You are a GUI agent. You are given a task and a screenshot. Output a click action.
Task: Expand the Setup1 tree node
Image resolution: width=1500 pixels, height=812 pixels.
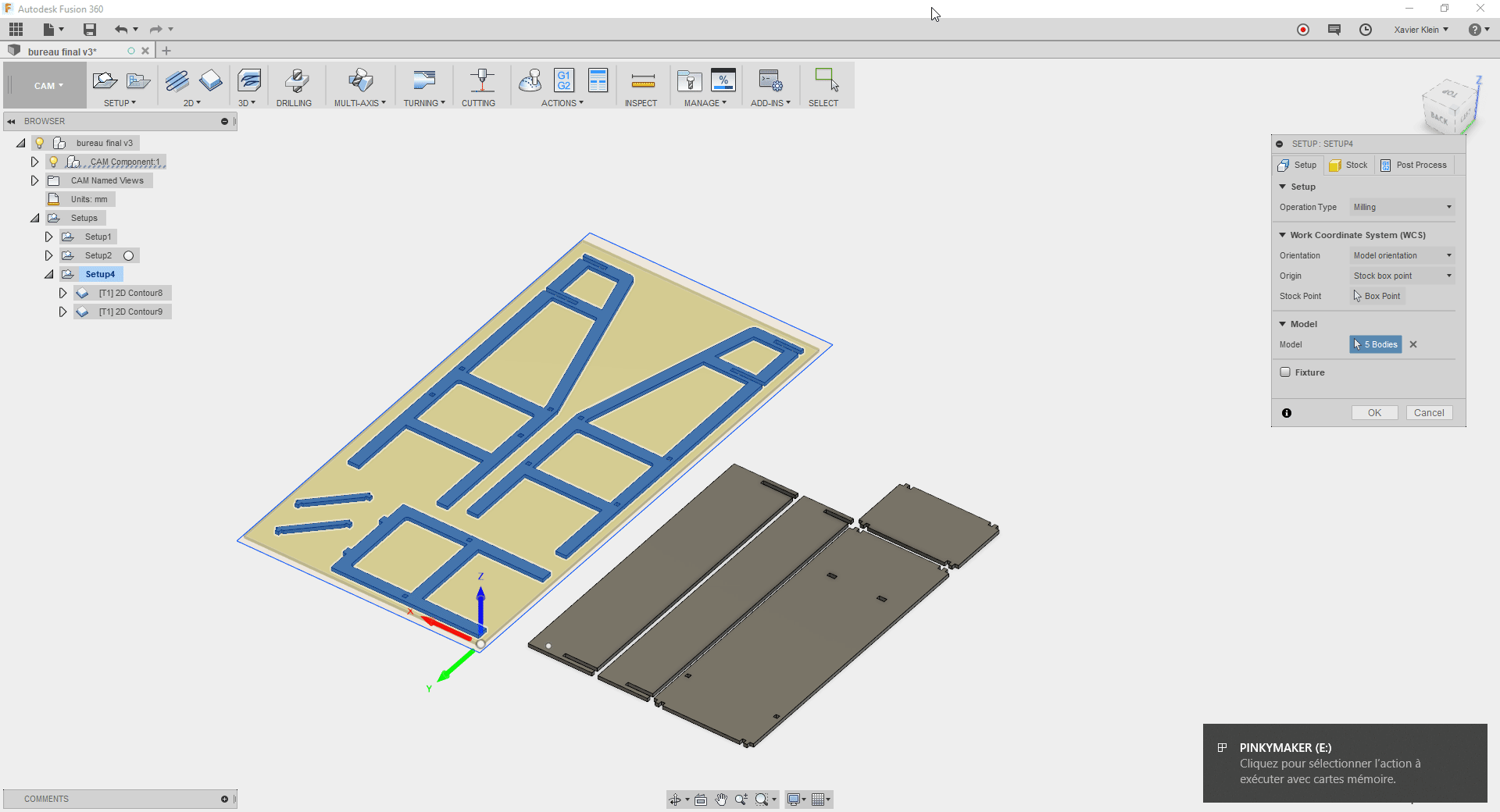(48, 237)
